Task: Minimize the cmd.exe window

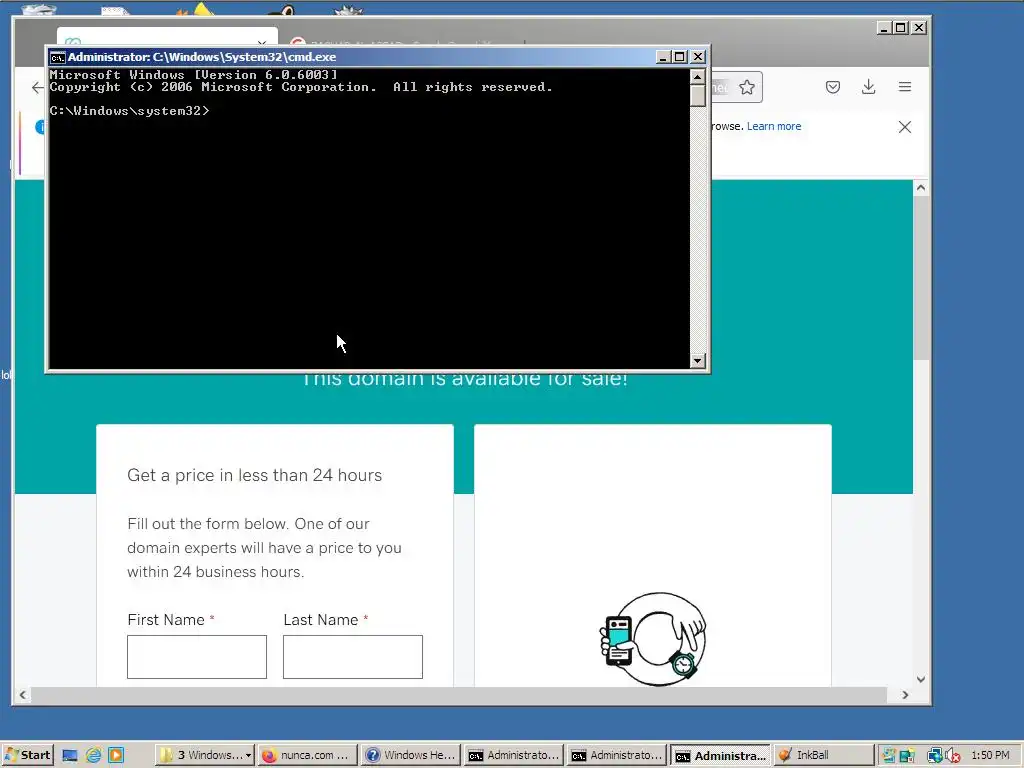Action: pos(663,57)
